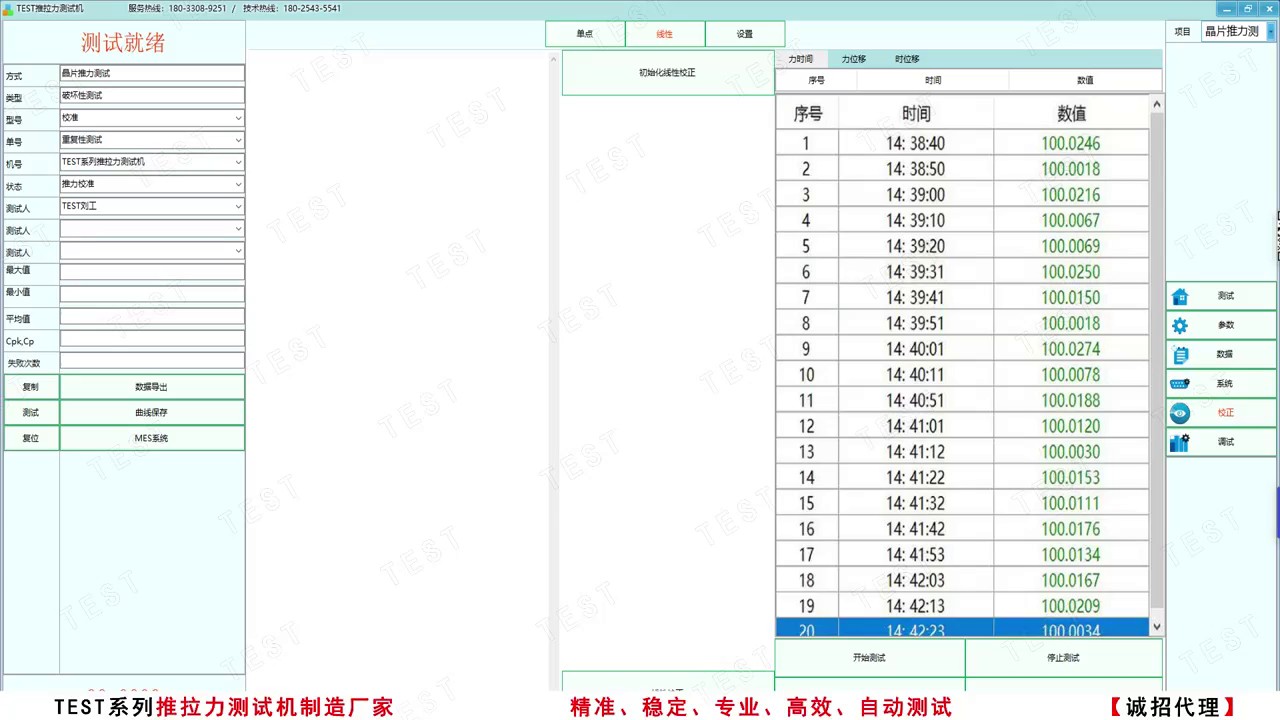Click the 最大值 input field

152,272
